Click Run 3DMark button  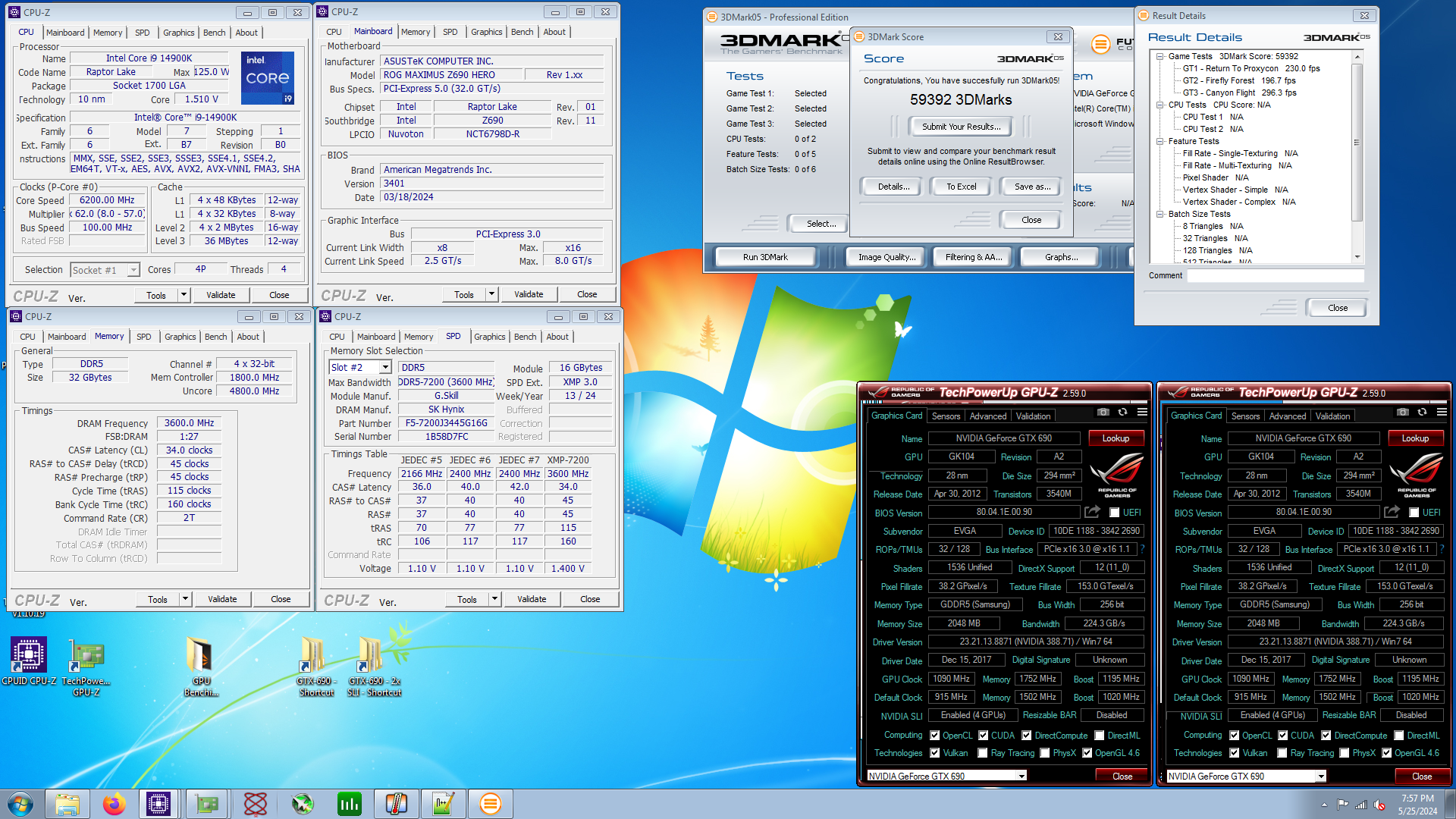pos(765,257)
